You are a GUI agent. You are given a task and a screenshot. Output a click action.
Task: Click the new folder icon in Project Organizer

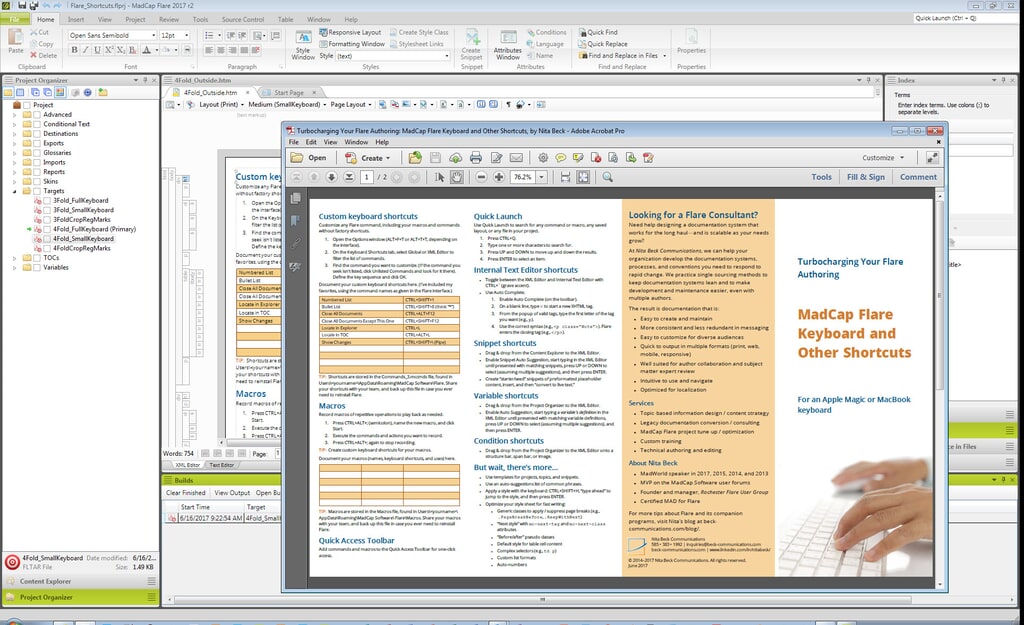pyautogui.click(x=103, y=93)
